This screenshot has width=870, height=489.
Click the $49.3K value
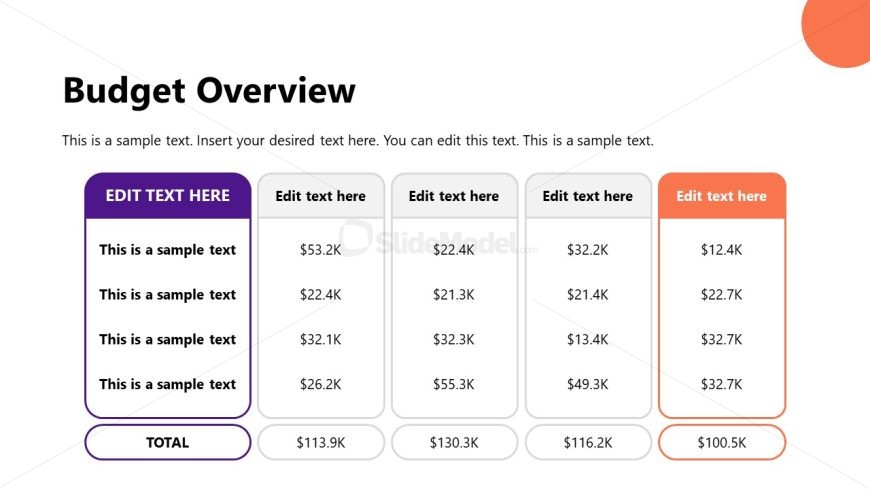pos(588,384)
